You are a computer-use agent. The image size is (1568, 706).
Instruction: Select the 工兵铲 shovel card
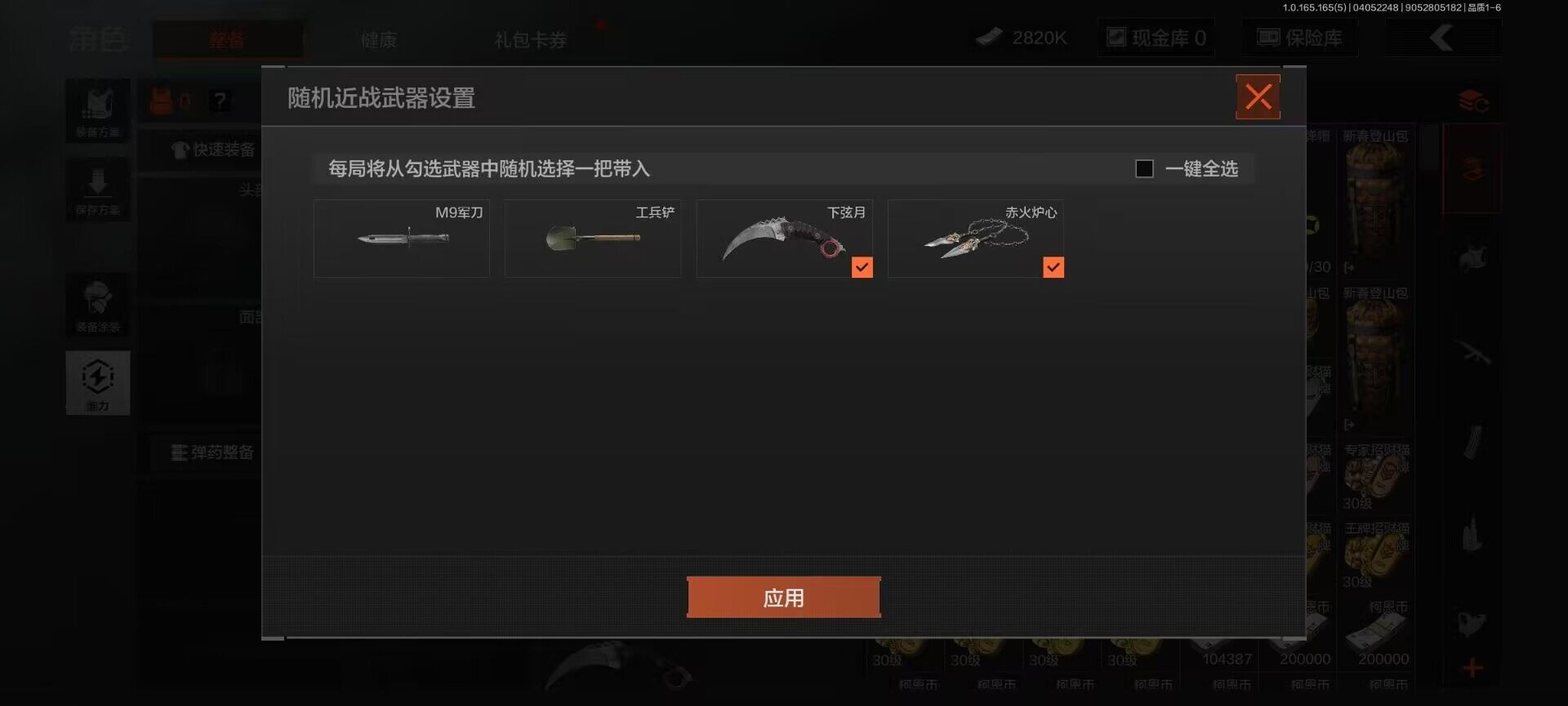point(593,239)
